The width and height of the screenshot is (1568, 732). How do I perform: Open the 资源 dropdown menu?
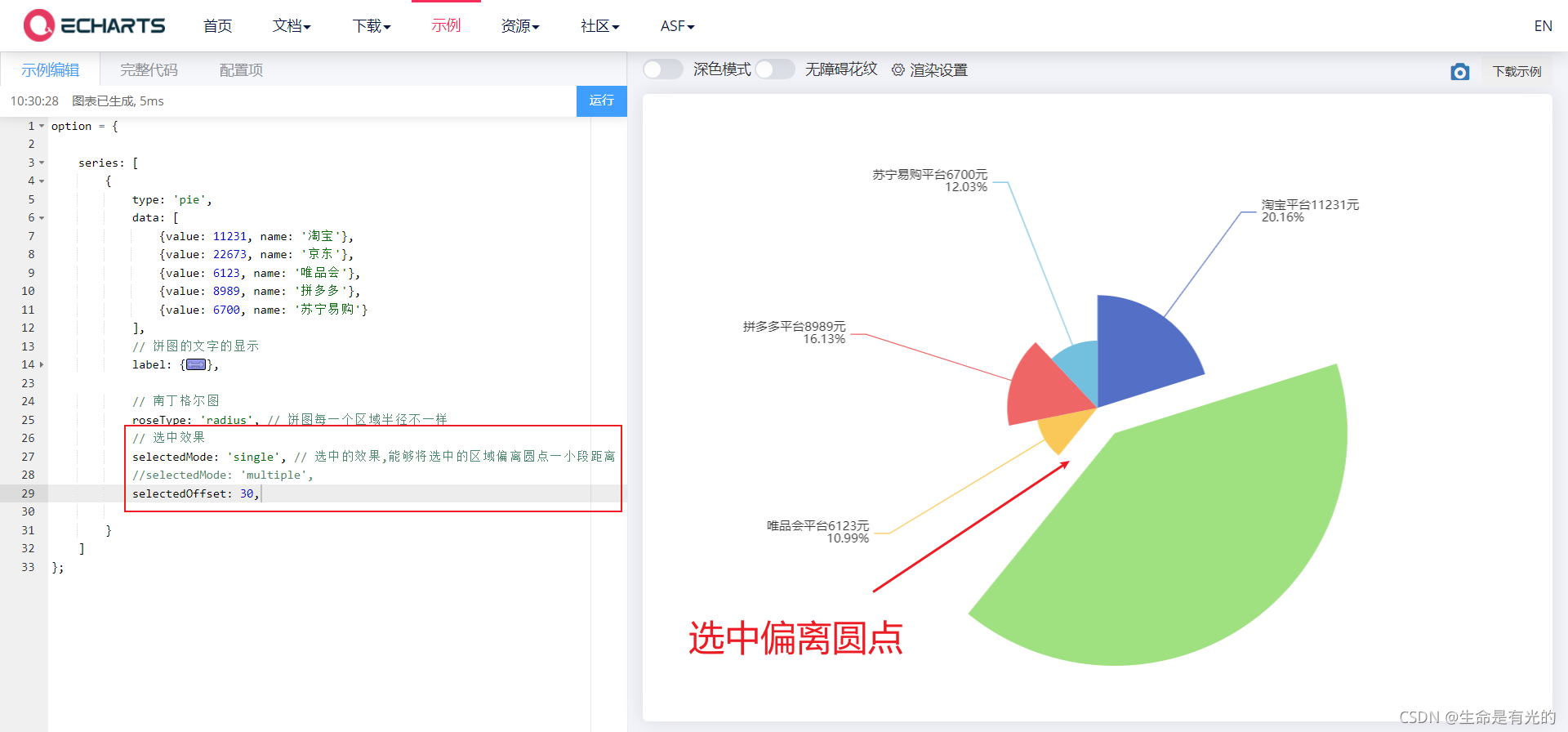tap(520, 26)
